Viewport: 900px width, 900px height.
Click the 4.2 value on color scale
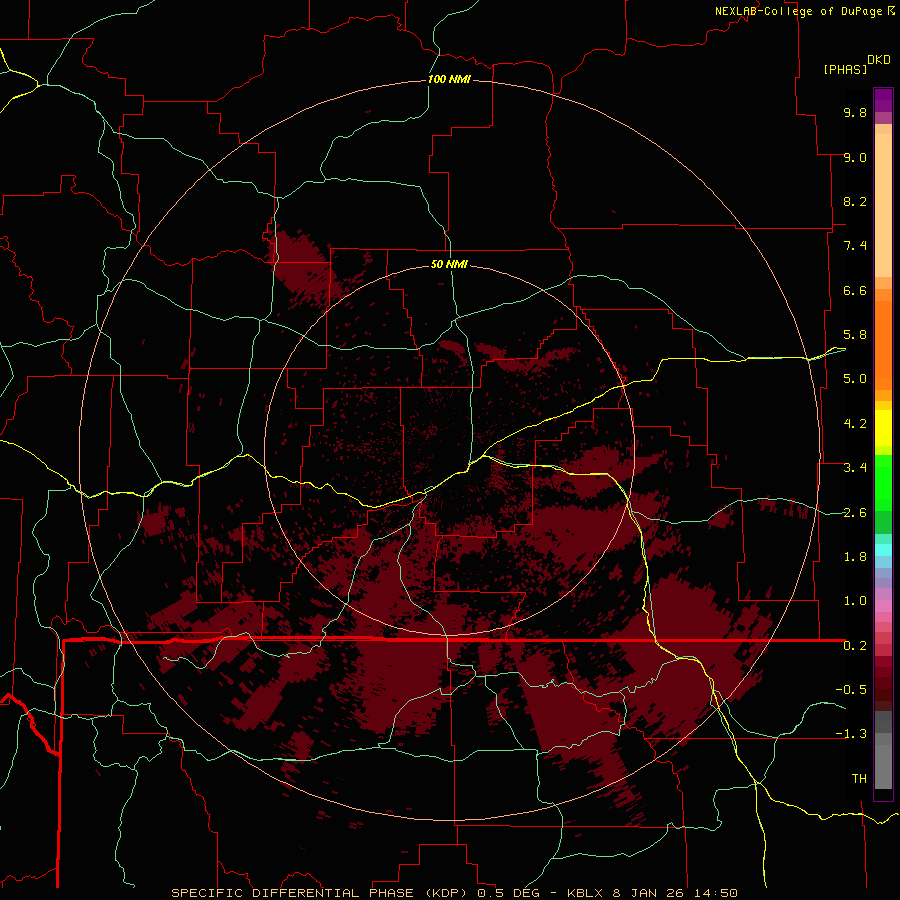point(855,424)
